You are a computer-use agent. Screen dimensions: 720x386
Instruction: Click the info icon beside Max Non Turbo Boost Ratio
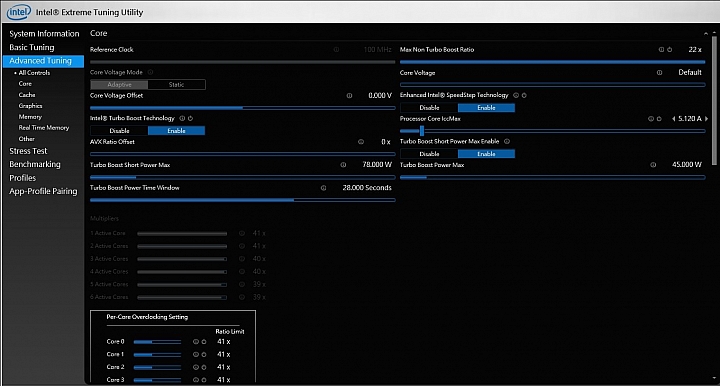pos(661,50)
